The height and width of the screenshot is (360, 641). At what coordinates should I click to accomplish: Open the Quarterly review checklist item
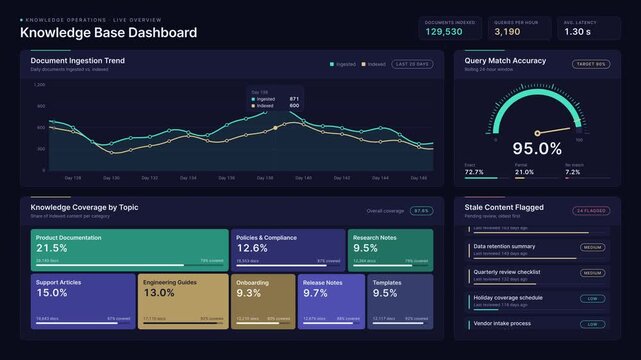537,277
